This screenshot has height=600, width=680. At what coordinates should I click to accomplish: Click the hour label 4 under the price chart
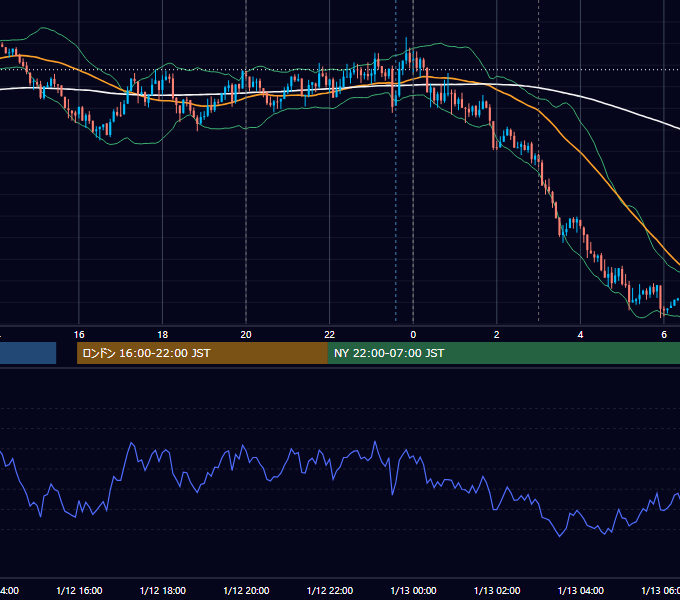click(580, 335)
